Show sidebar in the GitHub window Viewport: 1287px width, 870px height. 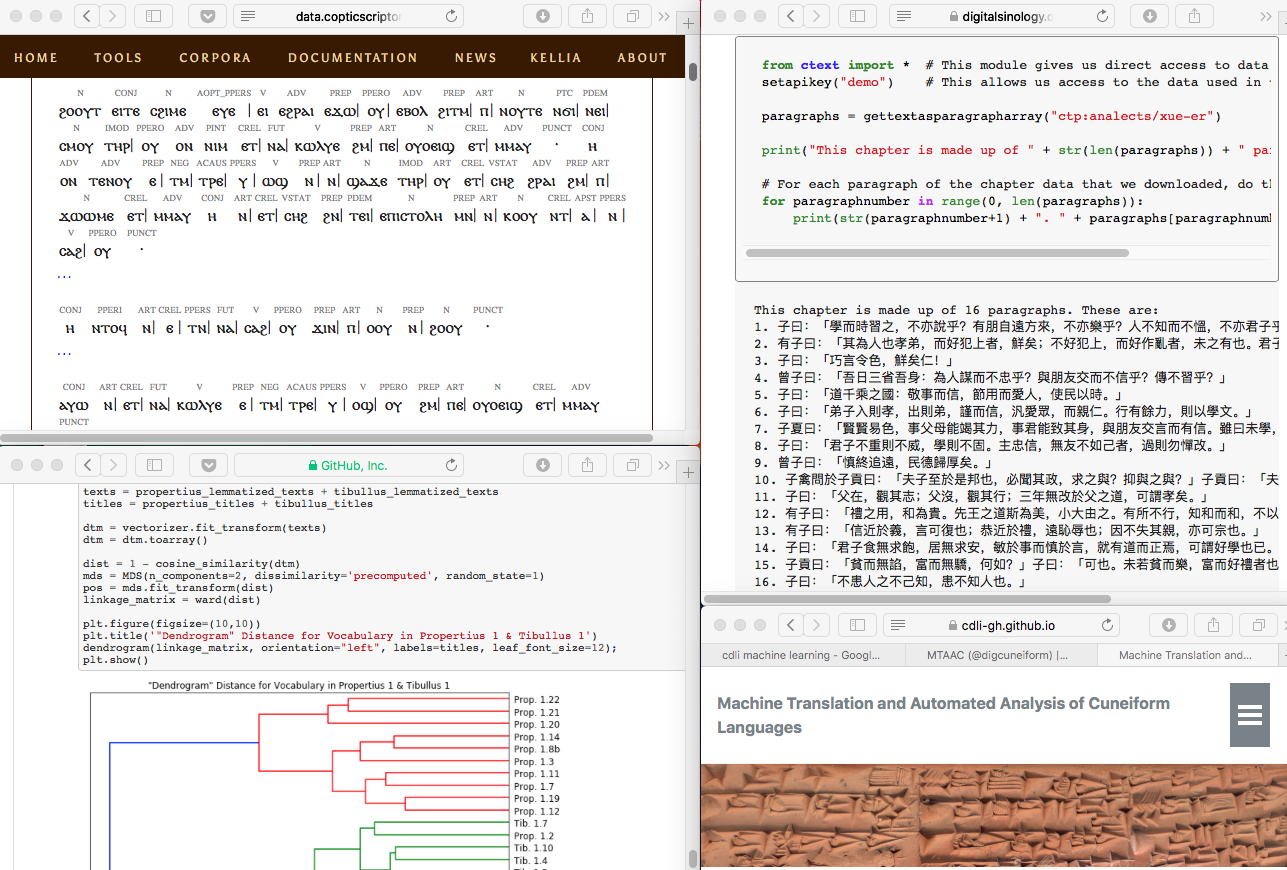tap(153, 465)
